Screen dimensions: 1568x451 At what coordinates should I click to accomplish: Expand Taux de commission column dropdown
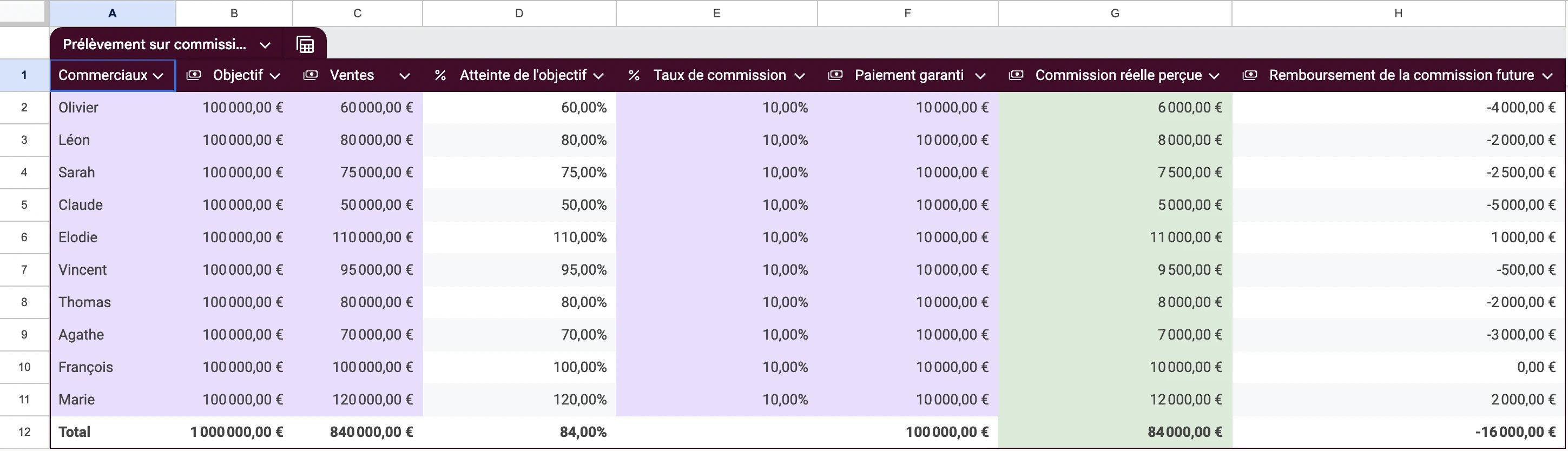coord(800,76)
